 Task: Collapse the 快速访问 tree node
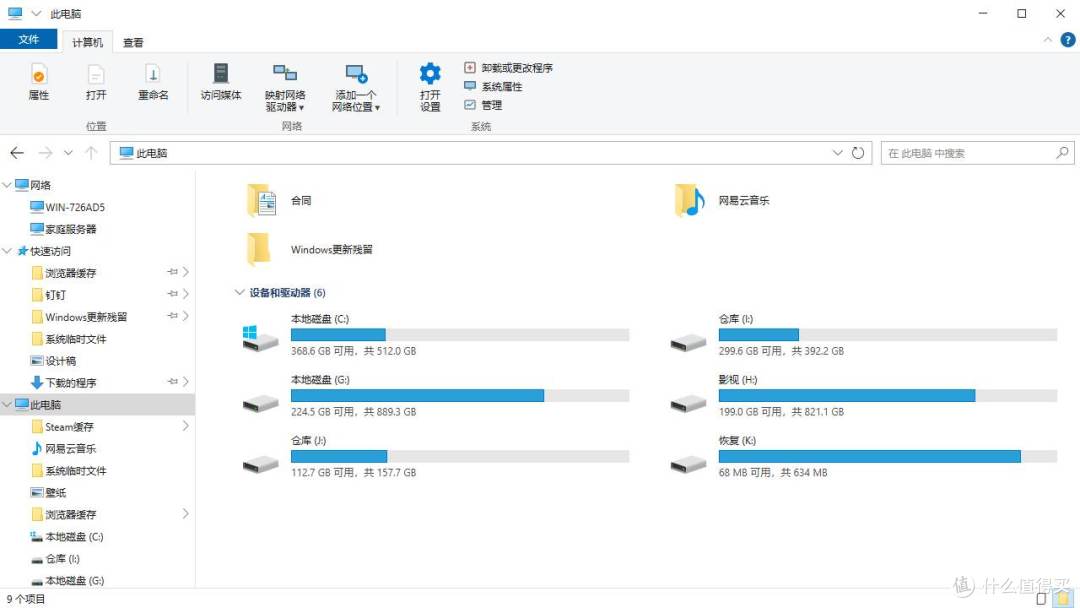click(x=7, y=251)
